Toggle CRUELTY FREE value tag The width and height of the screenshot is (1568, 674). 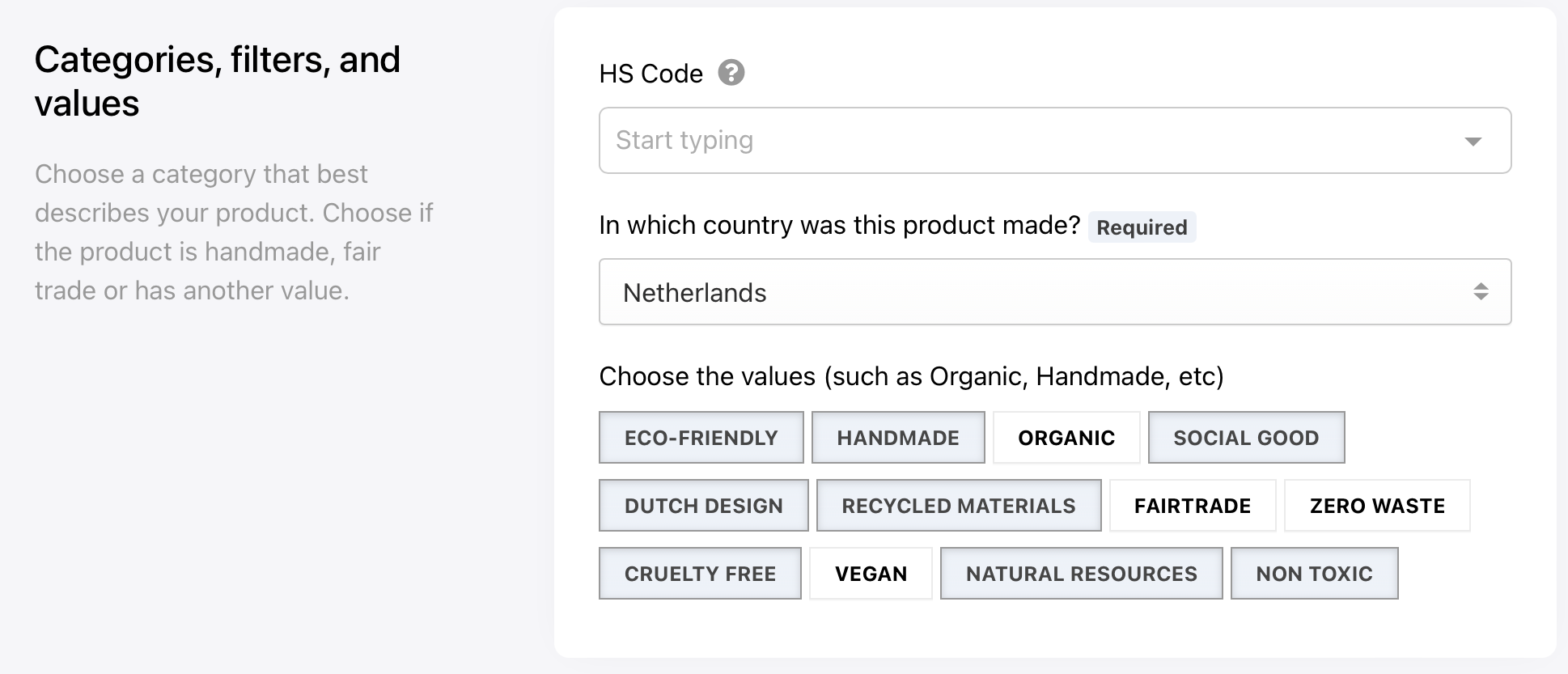[700, 574]
